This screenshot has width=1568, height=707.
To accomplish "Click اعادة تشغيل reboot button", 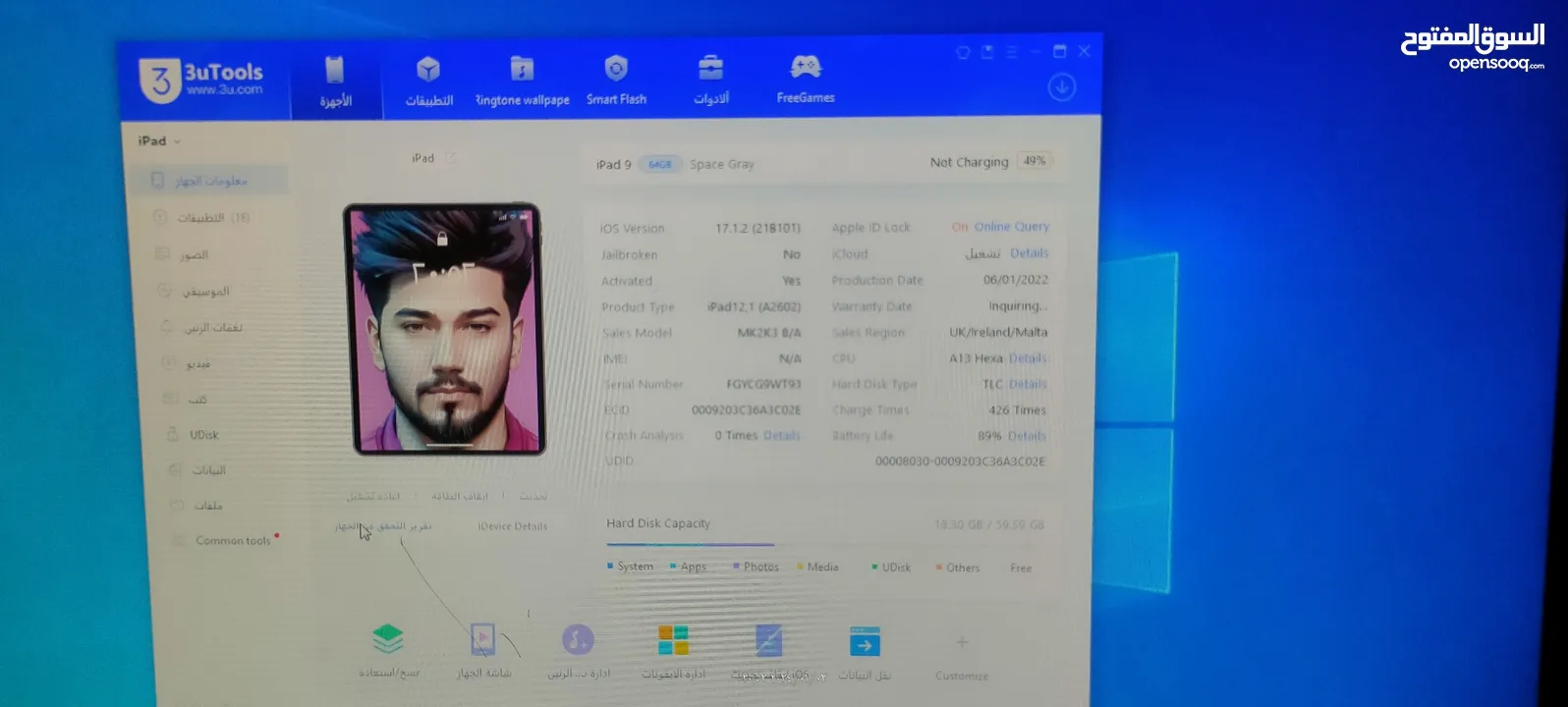I will pos(372,496).
